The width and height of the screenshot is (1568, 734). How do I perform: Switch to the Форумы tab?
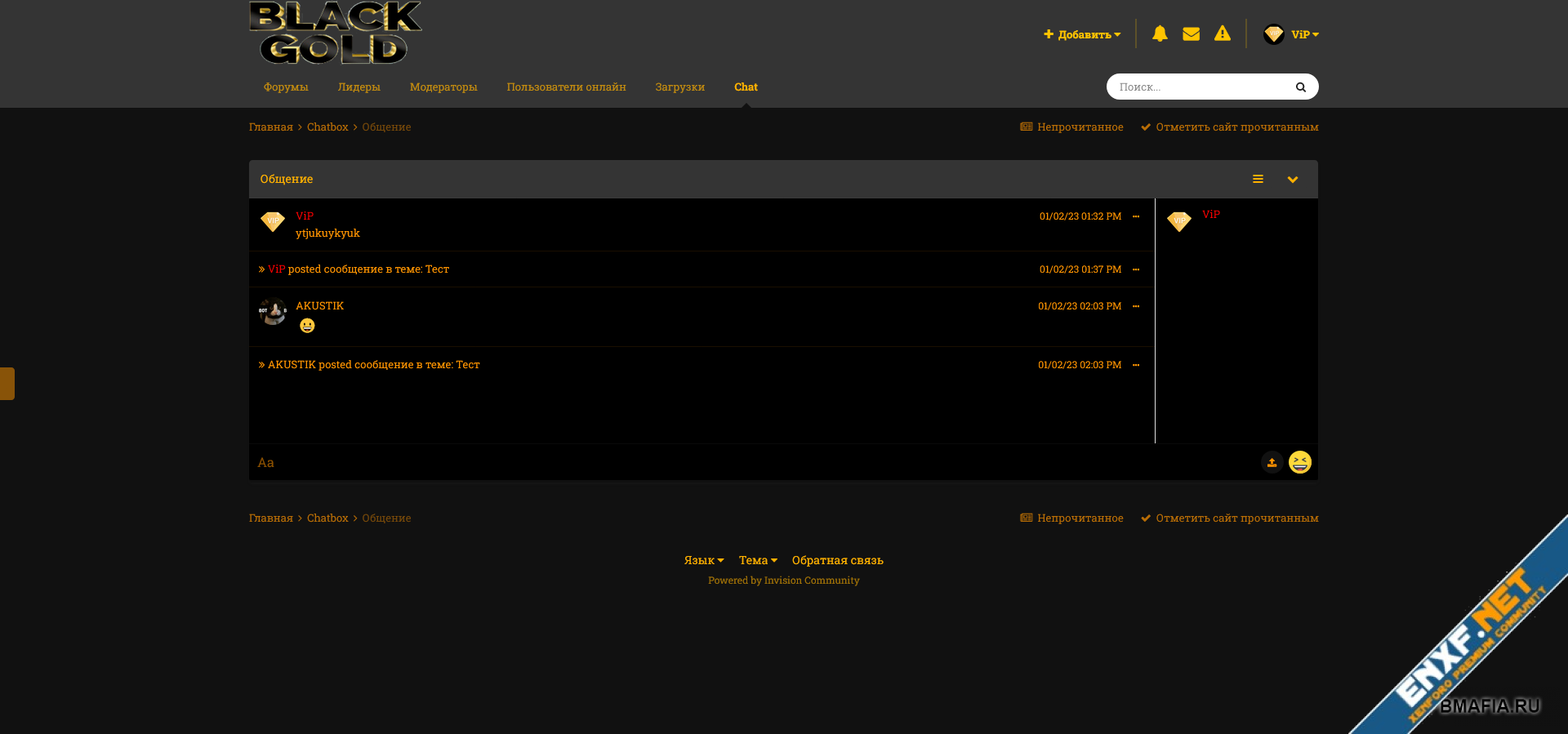pyautogui.click(x=286, y=87)
